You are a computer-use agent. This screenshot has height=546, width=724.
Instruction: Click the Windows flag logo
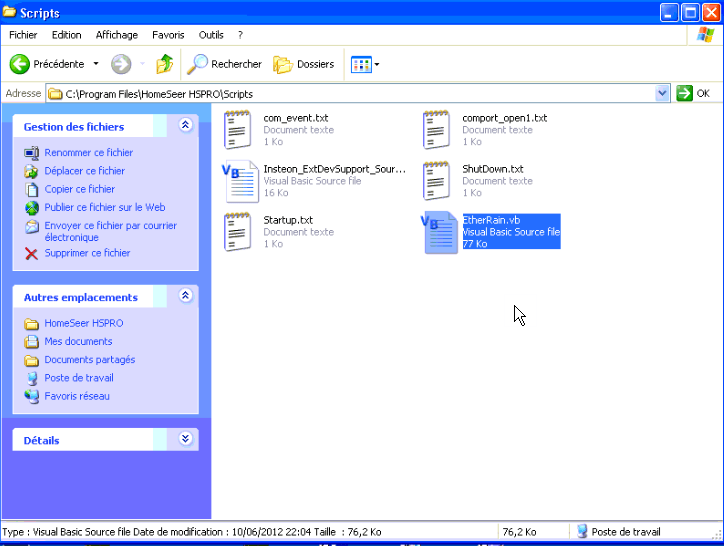(705, 35)
